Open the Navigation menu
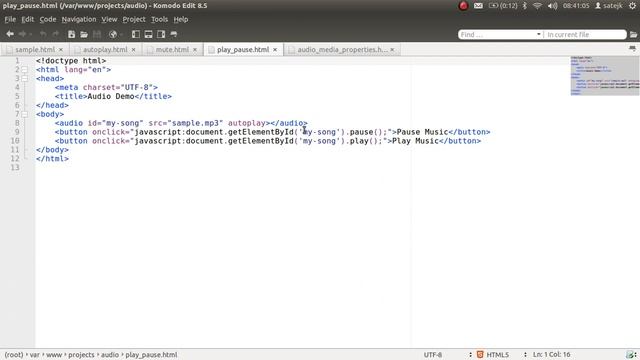Viewport: 640px width, 360px height. pos(79,19)
